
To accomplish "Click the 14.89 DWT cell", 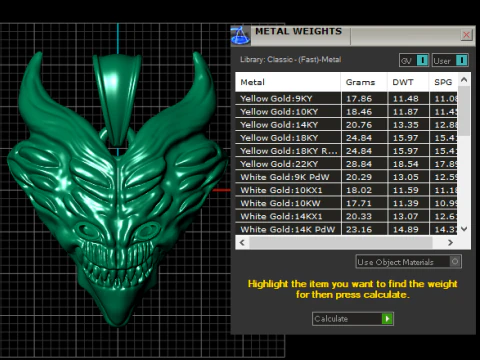I will click(x=408, y=229).
